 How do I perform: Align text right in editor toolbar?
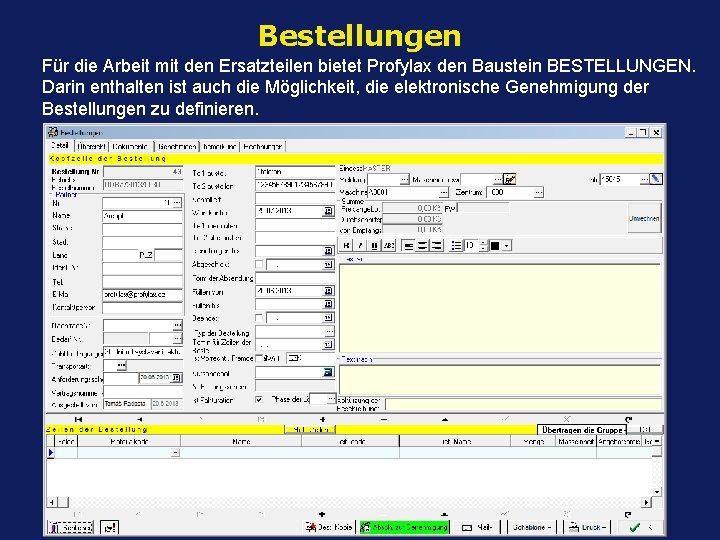pyautogui.click(x=436, y=246)
